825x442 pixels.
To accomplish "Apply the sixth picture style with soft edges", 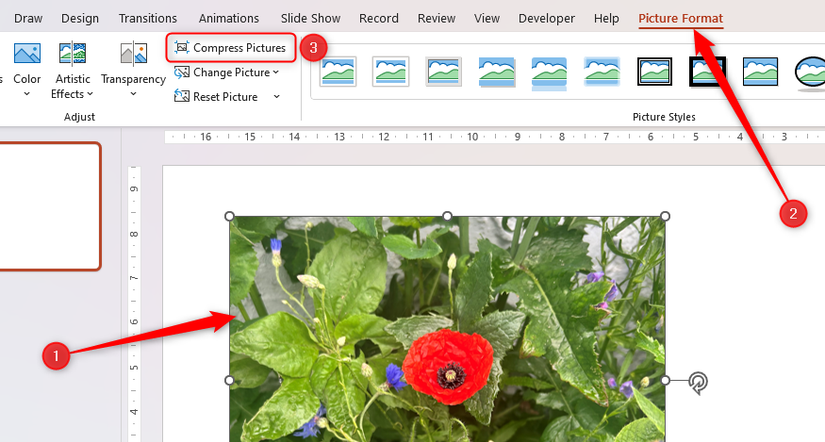I will tap(602, 72).
